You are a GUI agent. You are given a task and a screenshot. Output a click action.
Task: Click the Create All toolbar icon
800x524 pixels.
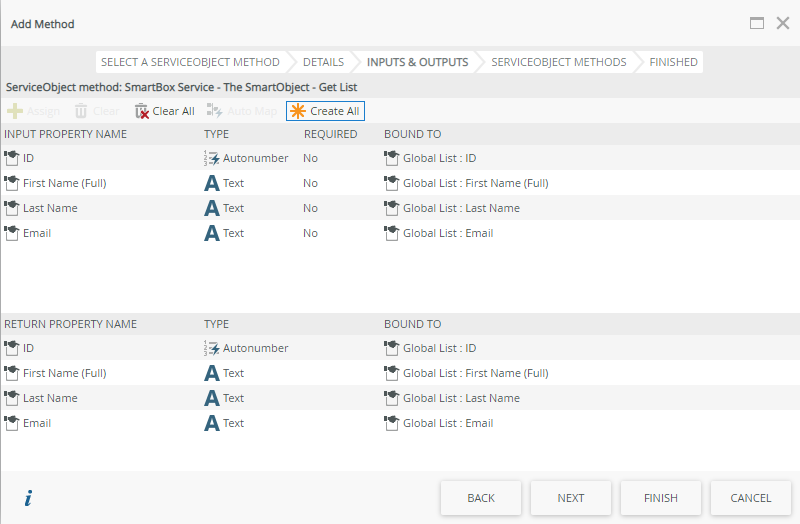(298, 111)
